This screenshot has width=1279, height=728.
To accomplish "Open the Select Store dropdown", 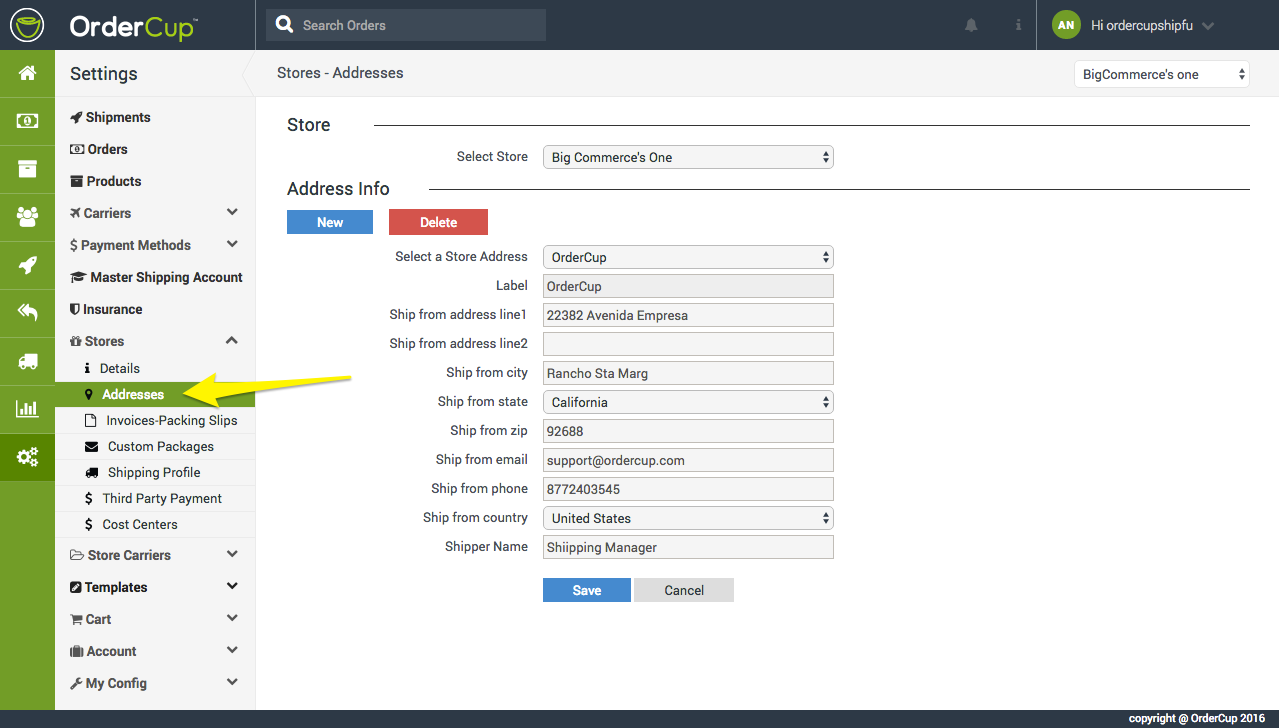I will pos(688,157).
